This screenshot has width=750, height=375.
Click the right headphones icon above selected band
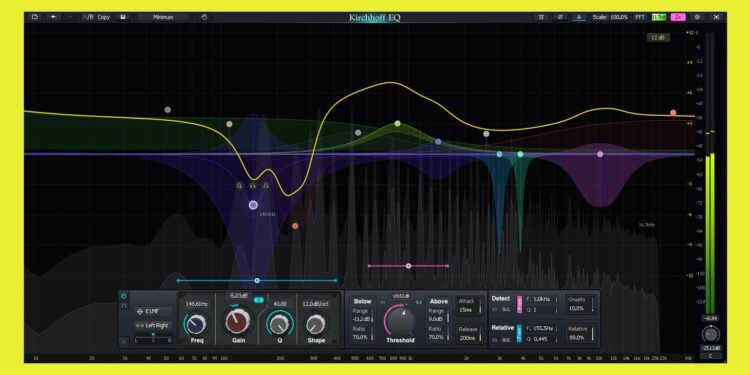(266, 185)
